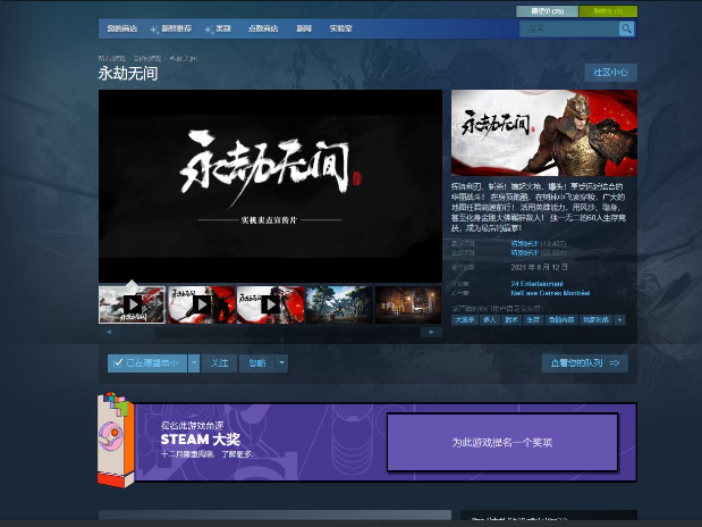This screenshot has height=527, width=702.
Task: Open the 您的商店 menu
Action: tap(122, 29)
